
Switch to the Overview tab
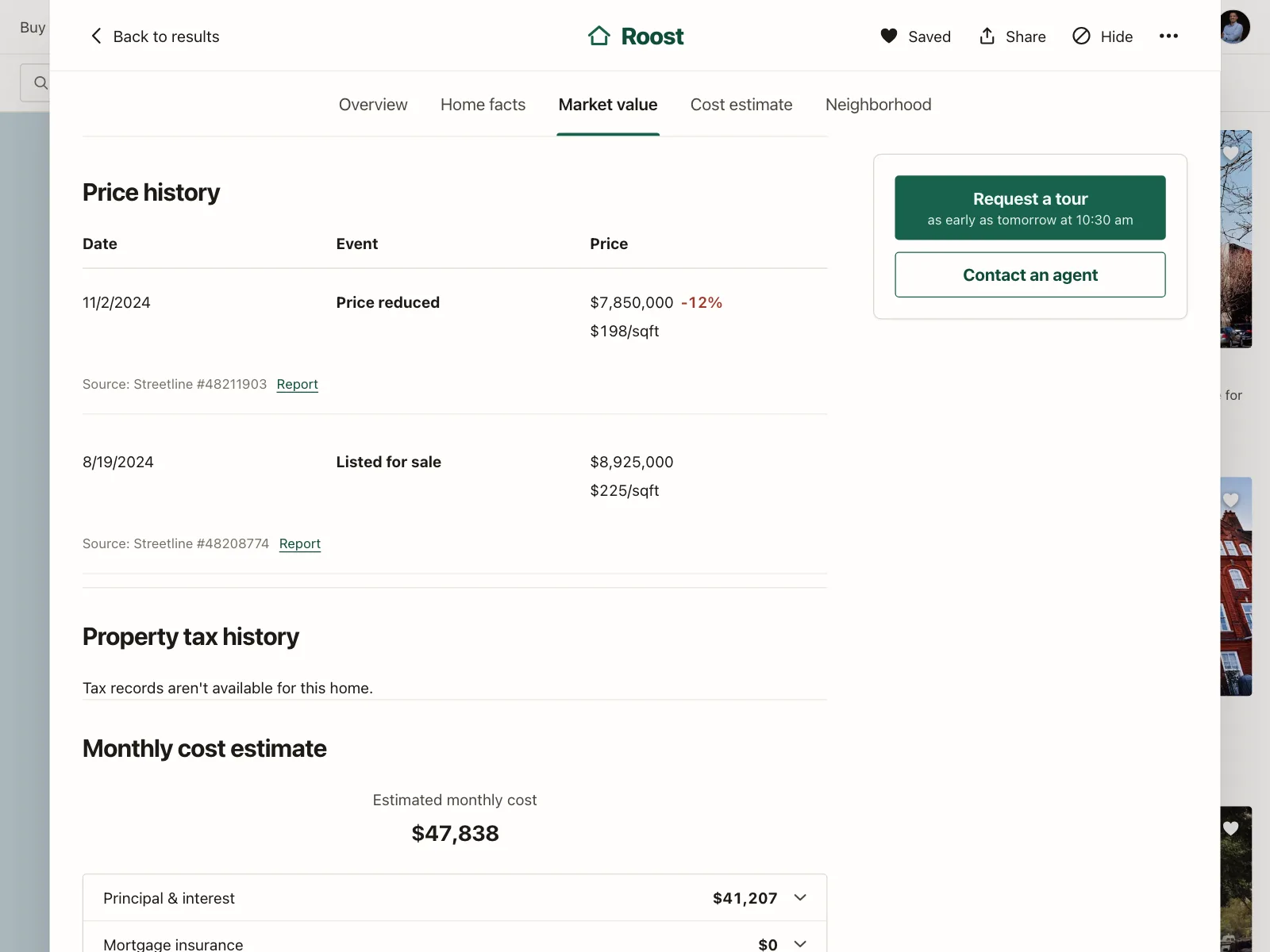point(373,105)
